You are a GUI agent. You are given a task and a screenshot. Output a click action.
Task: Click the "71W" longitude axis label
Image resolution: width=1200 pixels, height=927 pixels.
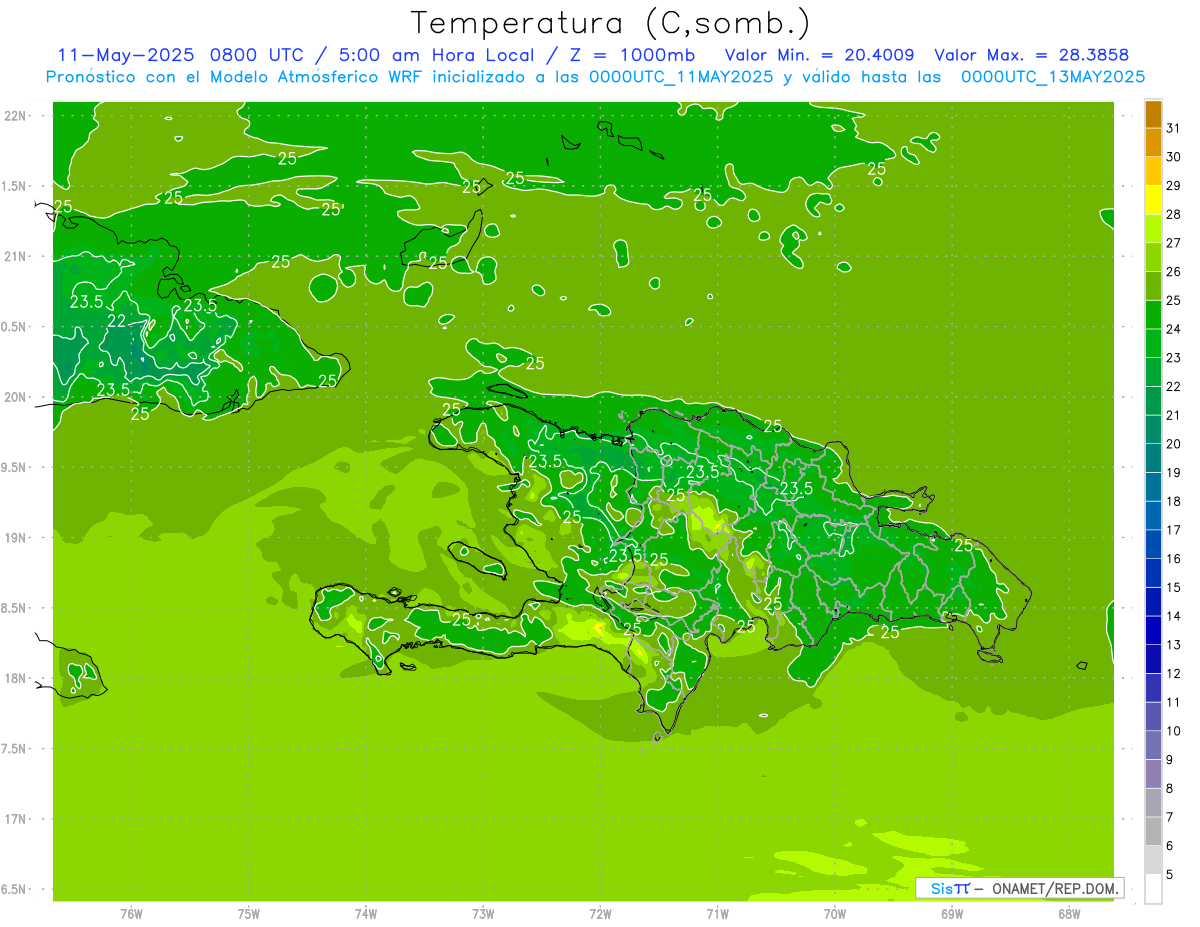717,913
